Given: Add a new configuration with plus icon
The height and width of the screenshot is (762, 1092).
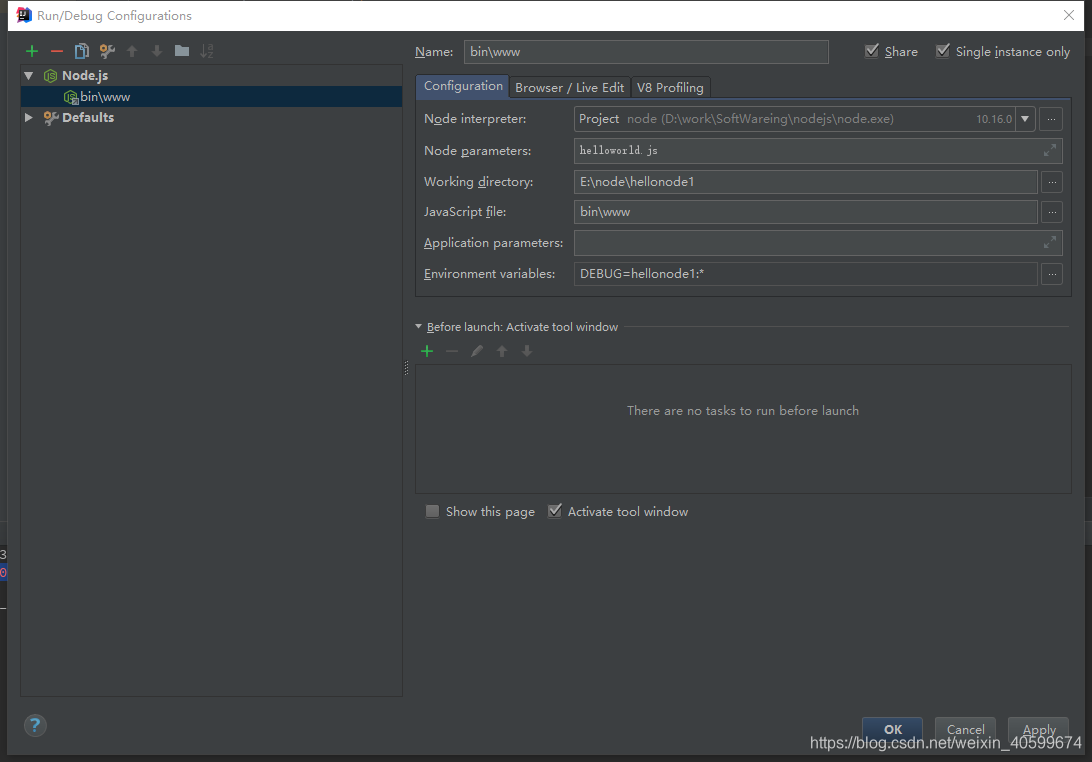Looking at the screenshot, I should pos(32,51).
